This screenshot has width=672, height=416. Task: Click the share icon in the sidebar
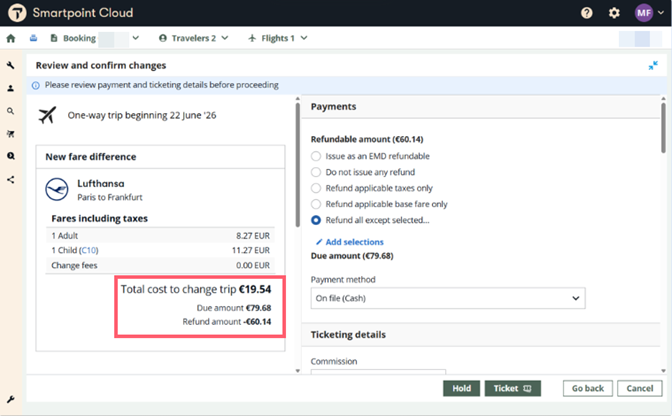tap(11, 180)
